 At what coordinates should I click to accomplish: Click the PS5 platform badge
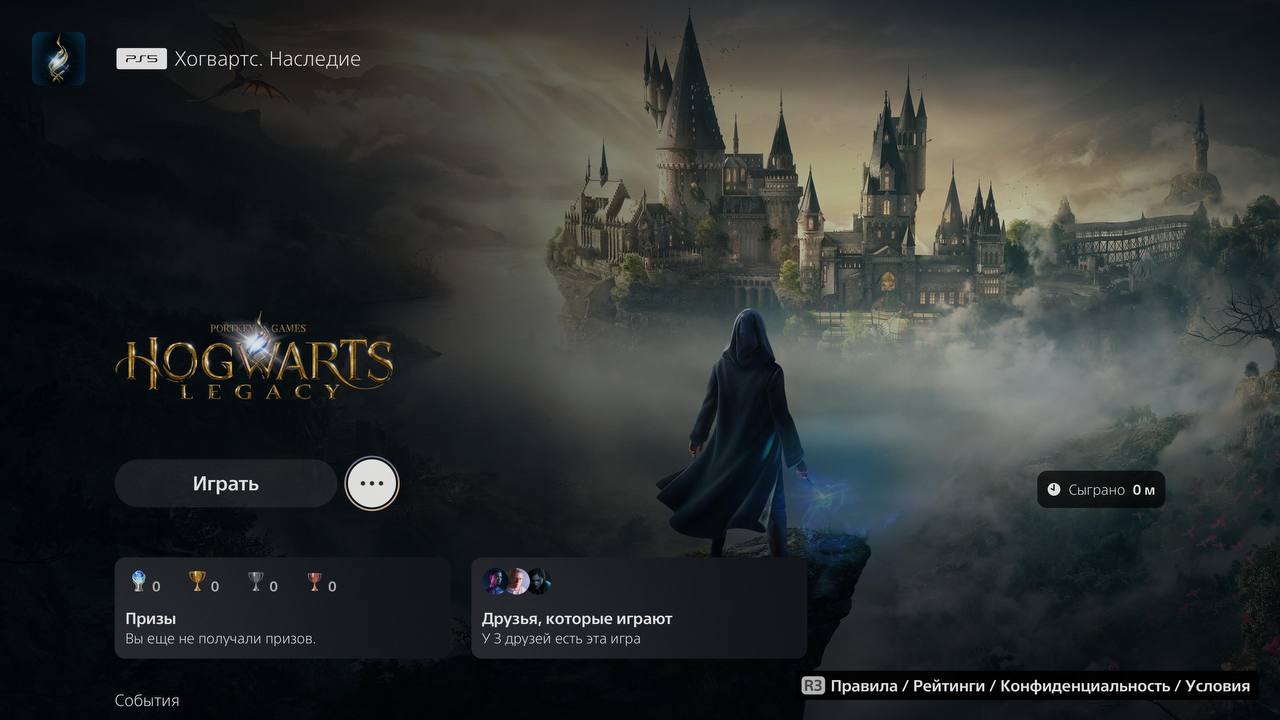tap(141, 59)
